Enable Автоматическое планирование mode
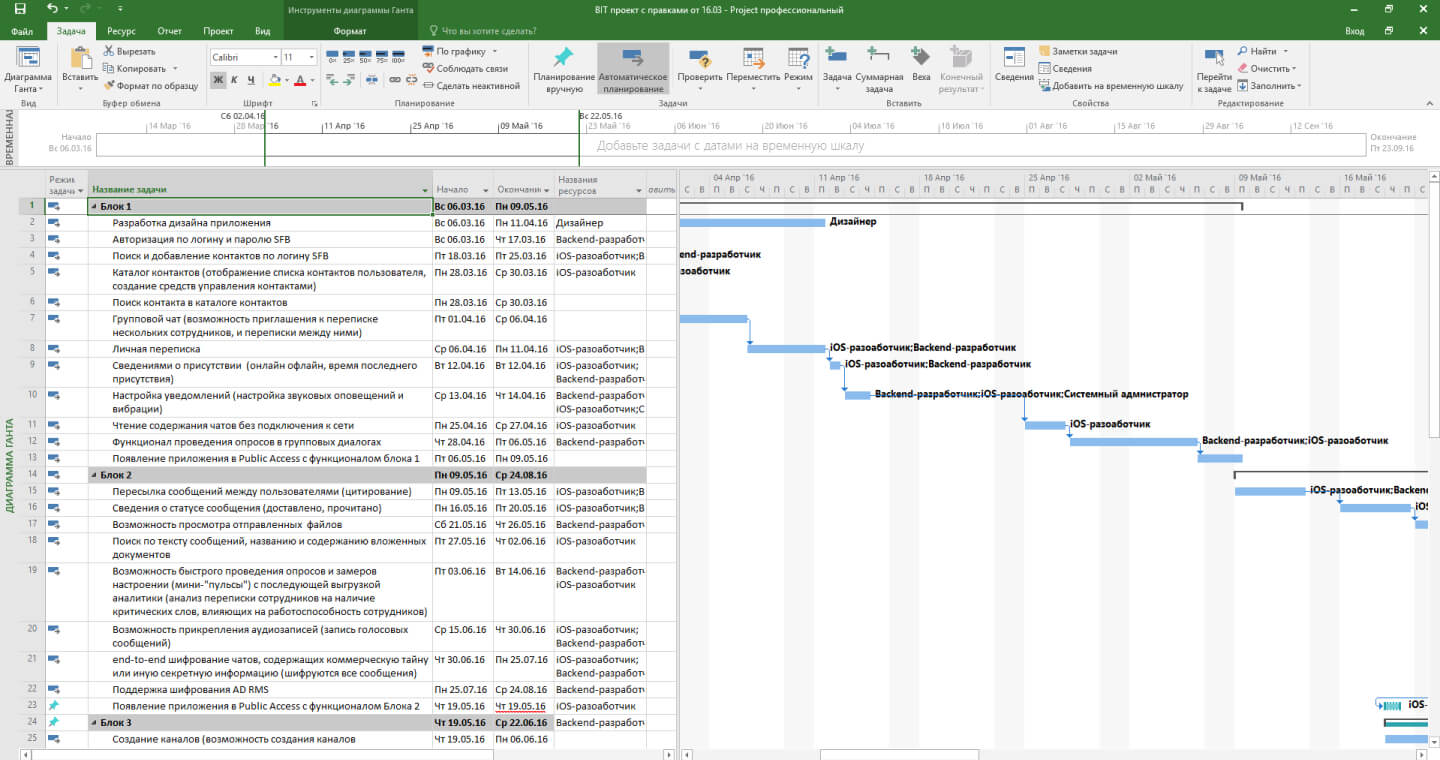This screenshot has height=760, width=1440. [632, 59]
